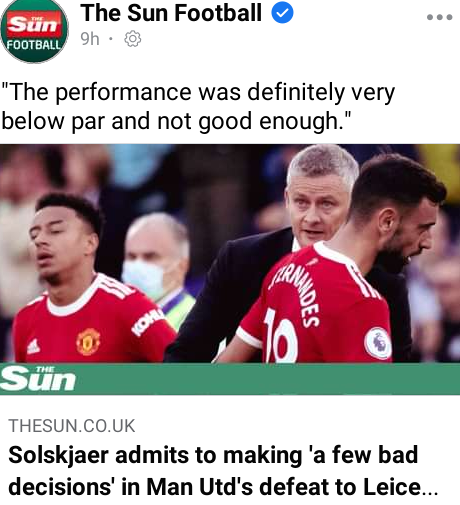The image size is (460, 505).
Task: Click the green banner below photo
Action: point(230,379)
